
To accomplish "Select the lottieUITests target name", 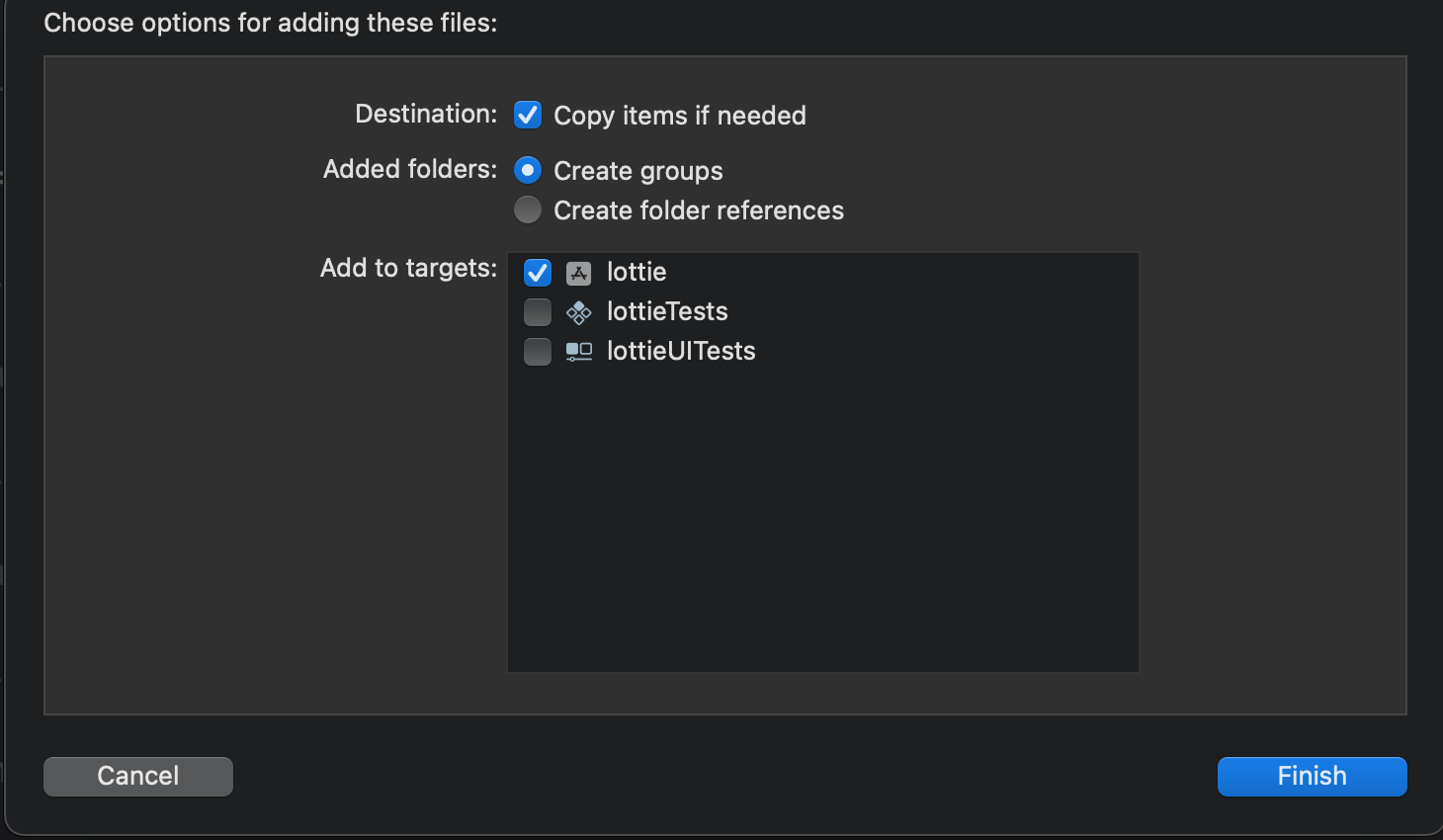I will (681, 351).
